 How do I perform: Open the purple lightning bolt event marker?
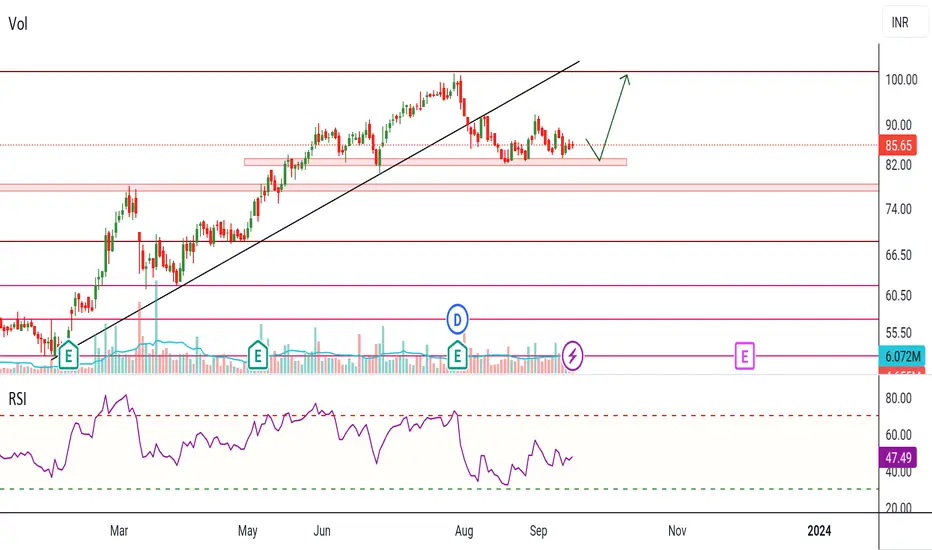tap(572, 356)
